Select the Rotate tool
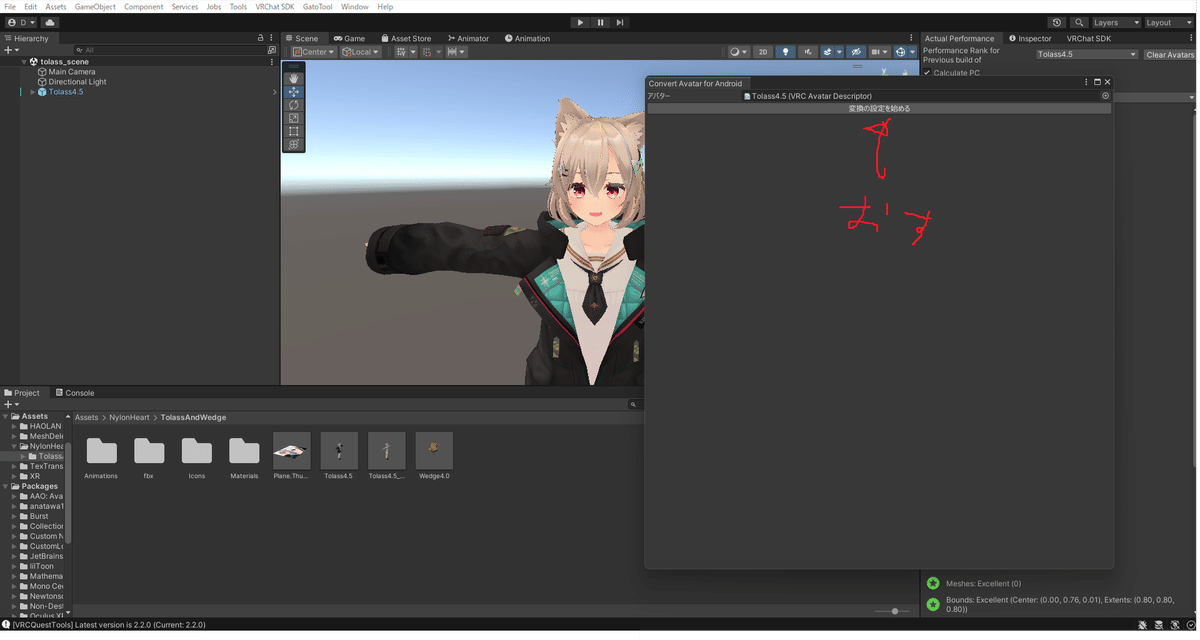The image size is (1200, 640). (293, 105)
